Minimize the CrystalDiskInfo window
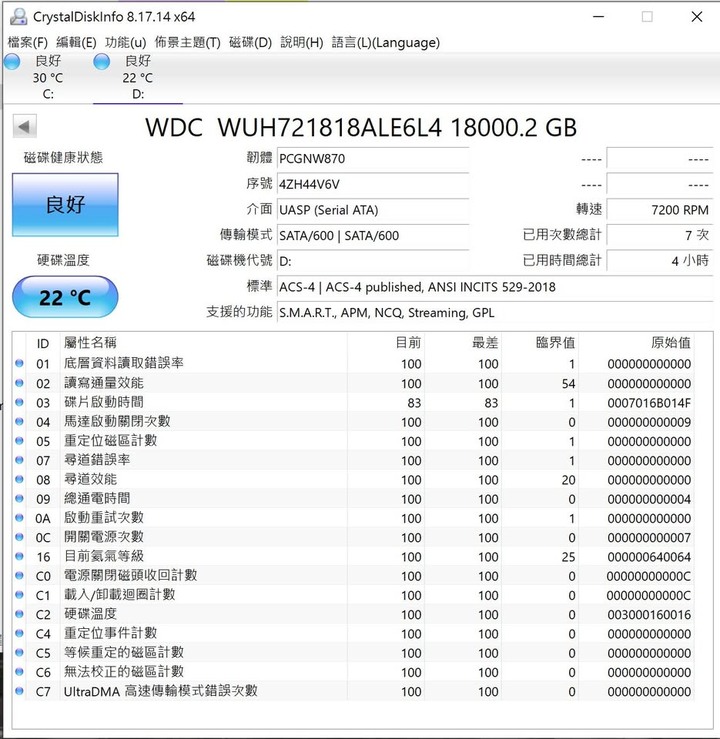Screen dimensions: 720x739 598,17
